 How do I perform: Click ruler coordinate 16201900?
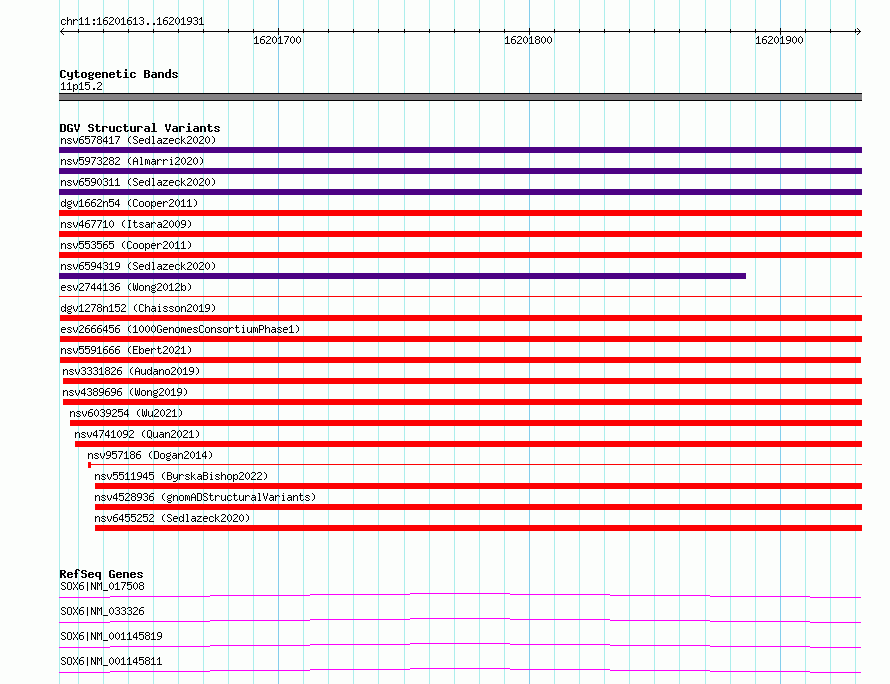click(x=779, y=40)
